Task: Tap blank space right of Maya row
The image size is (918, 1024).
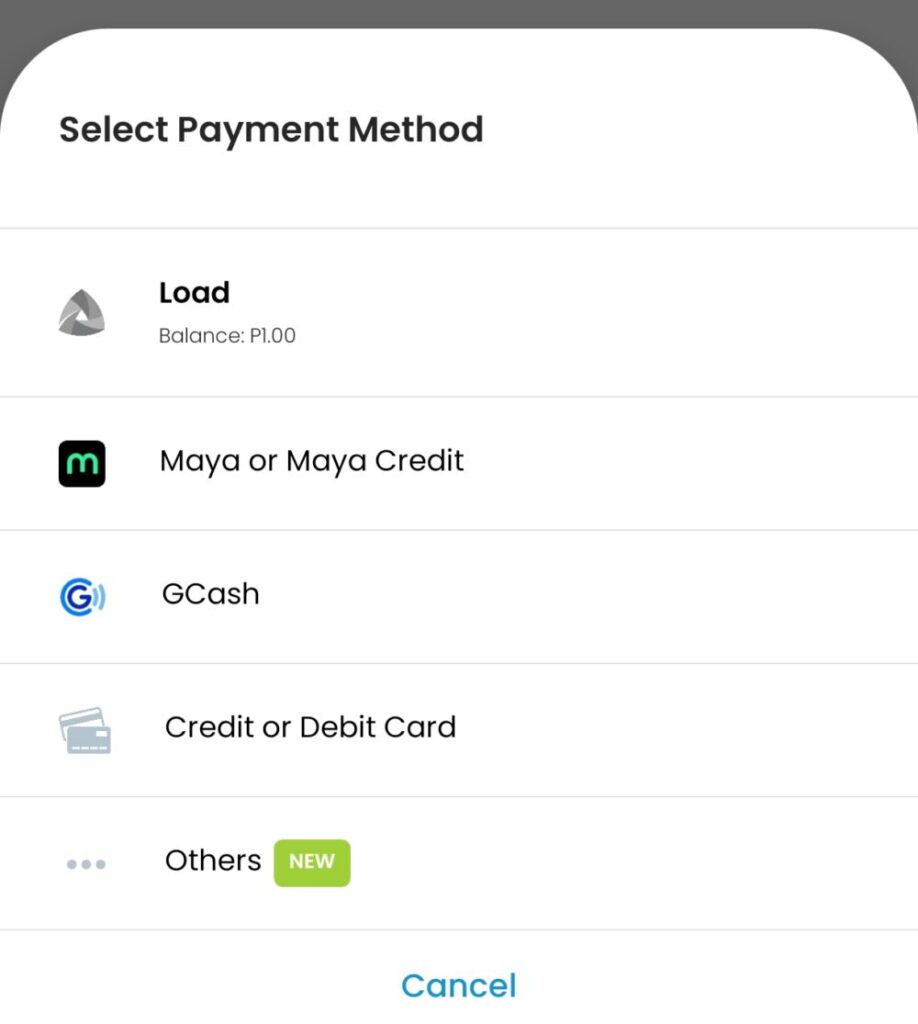Action: 700,463
